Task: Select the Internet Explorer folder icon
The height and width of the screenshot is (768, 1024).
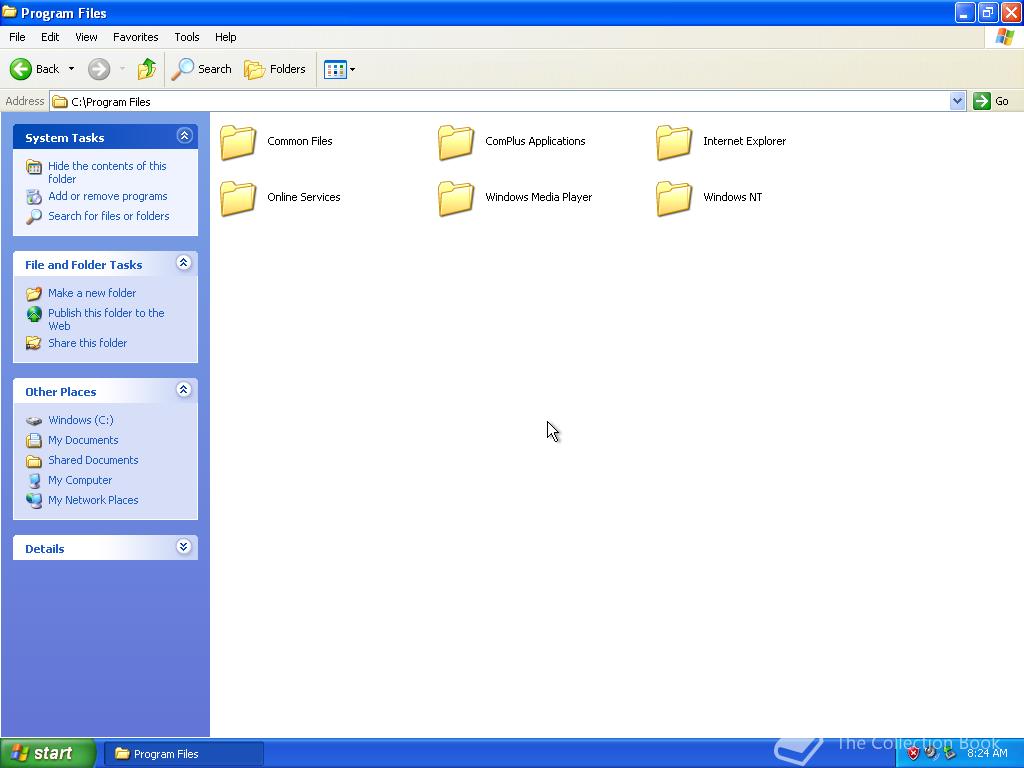Action: [674, 142]
